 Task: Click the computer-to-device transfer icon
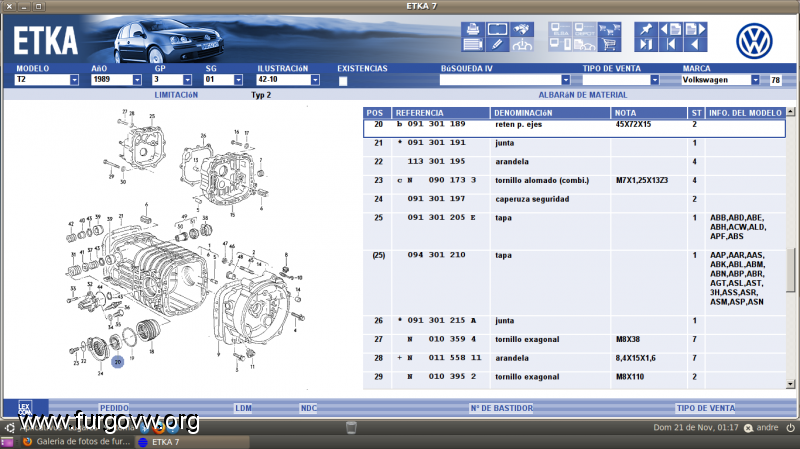click(x=560, y=44)
